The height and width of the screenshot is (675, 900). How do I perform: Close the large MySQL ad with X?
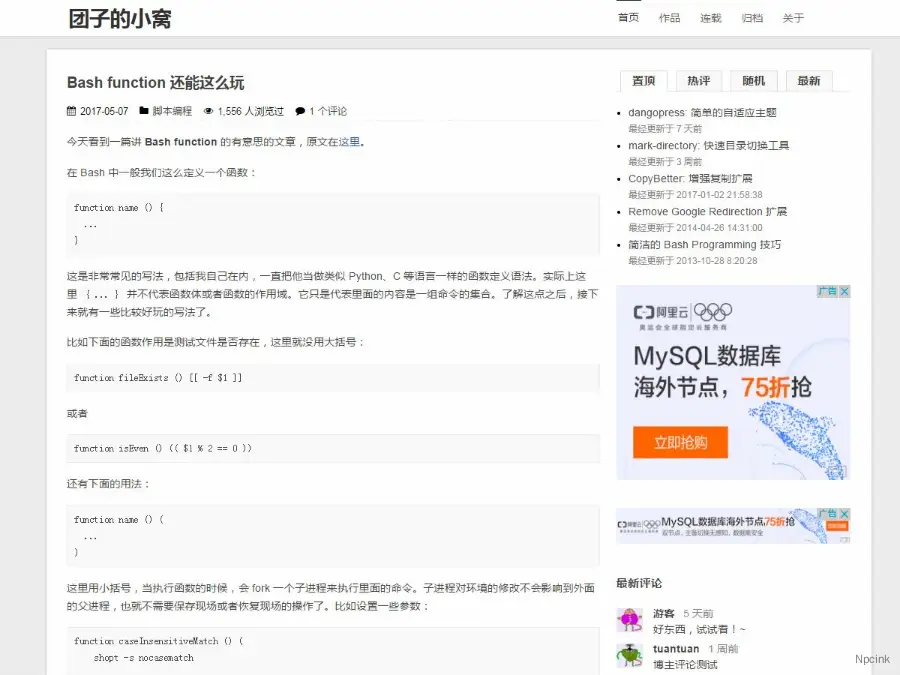(x=844, y=292)
